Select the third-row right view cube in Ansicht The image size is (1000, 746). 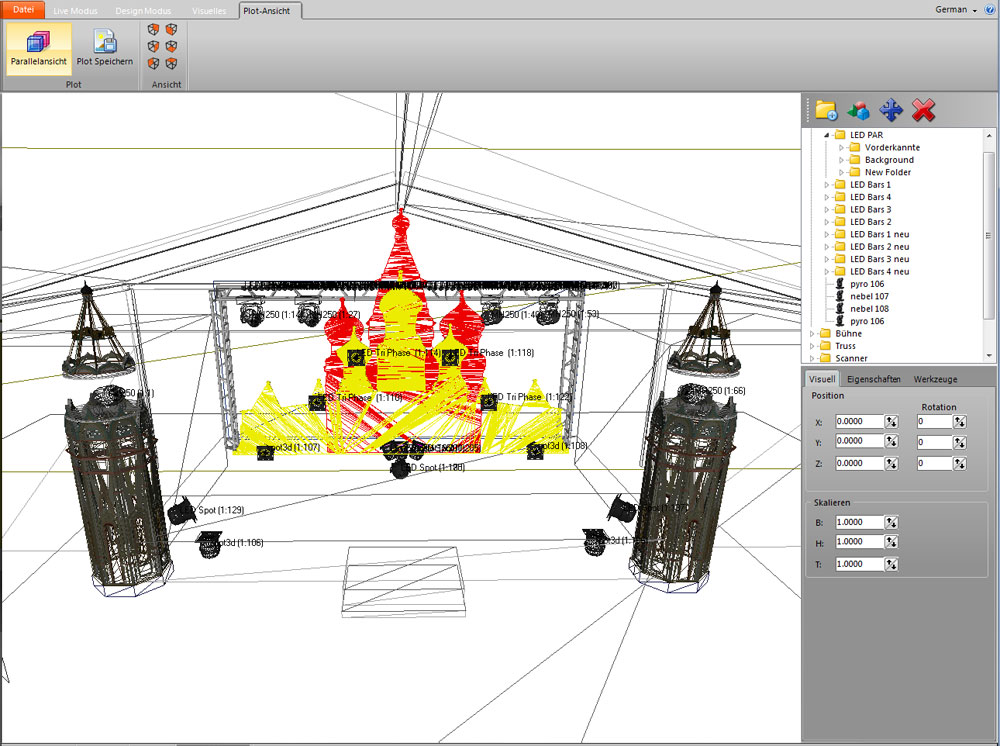pos(172,63)
